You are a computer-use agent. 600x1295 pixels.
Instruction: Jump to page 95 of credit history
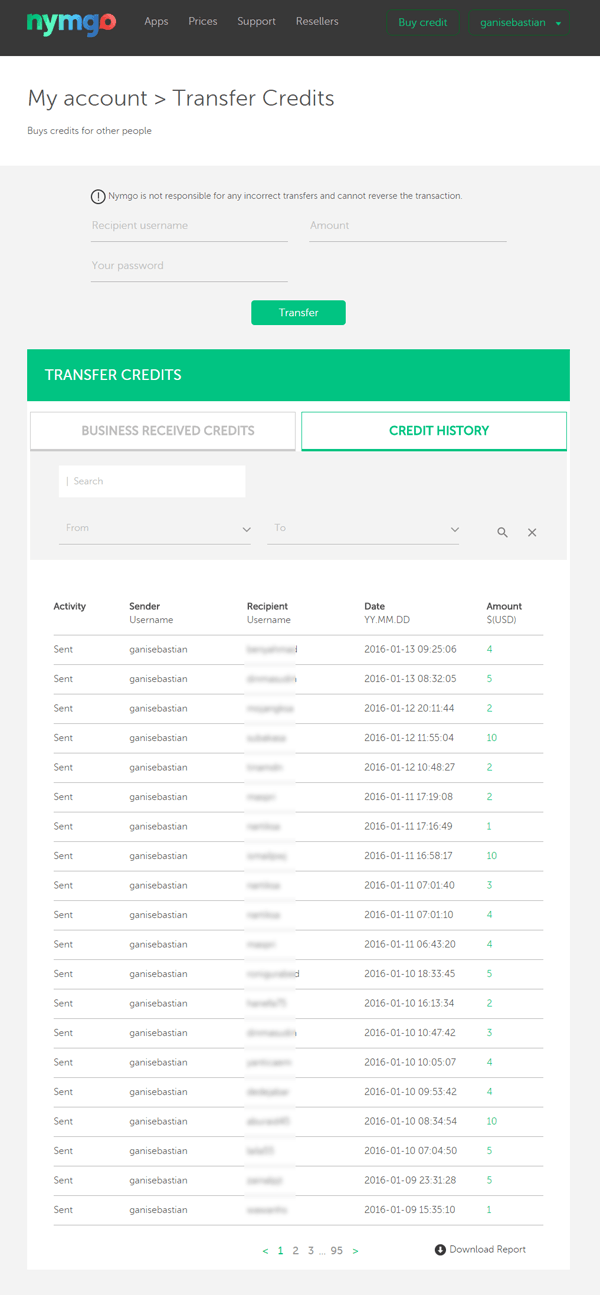(x=336, y=1250)
